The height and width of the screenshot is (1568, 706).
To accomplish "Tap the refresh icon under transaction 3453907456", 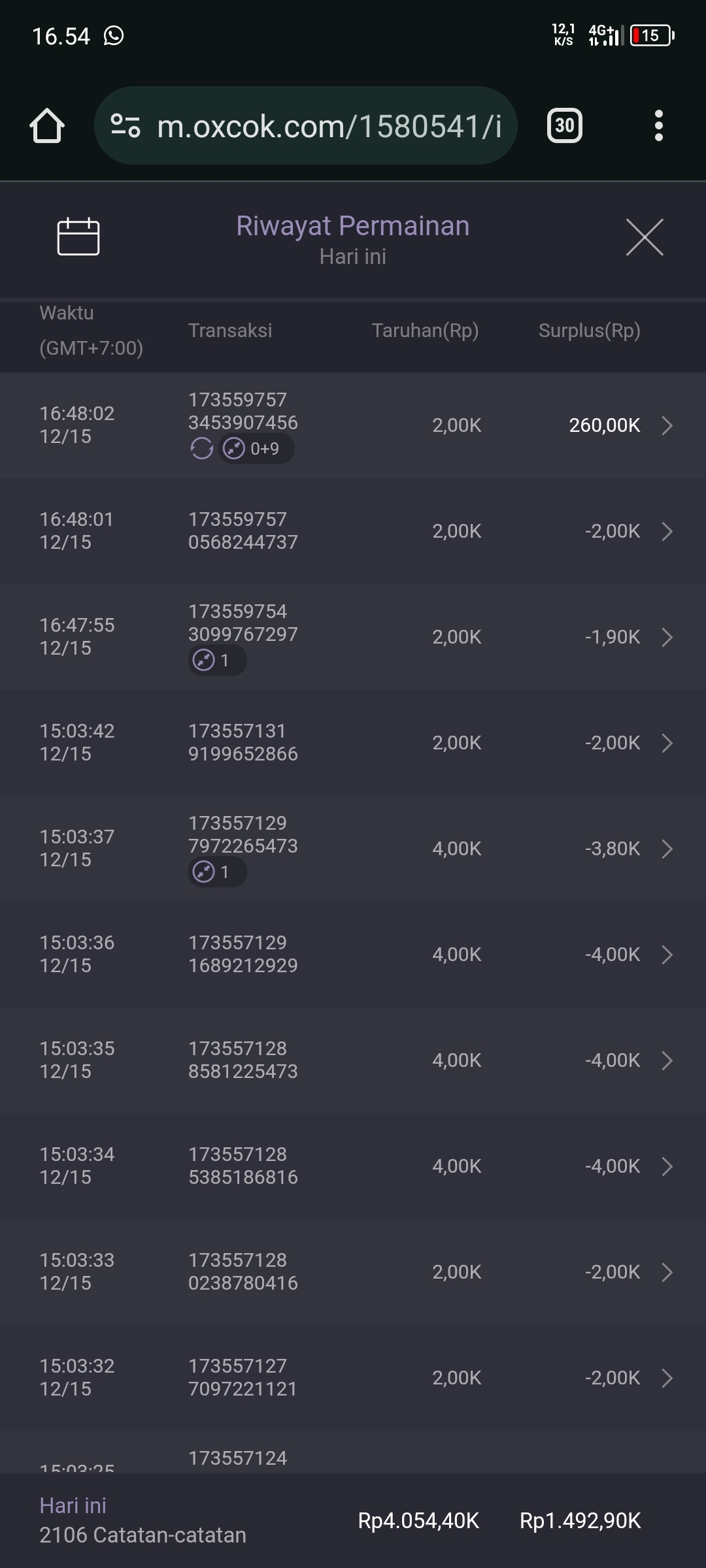I will pyautogui.click(x=201, y=449).
